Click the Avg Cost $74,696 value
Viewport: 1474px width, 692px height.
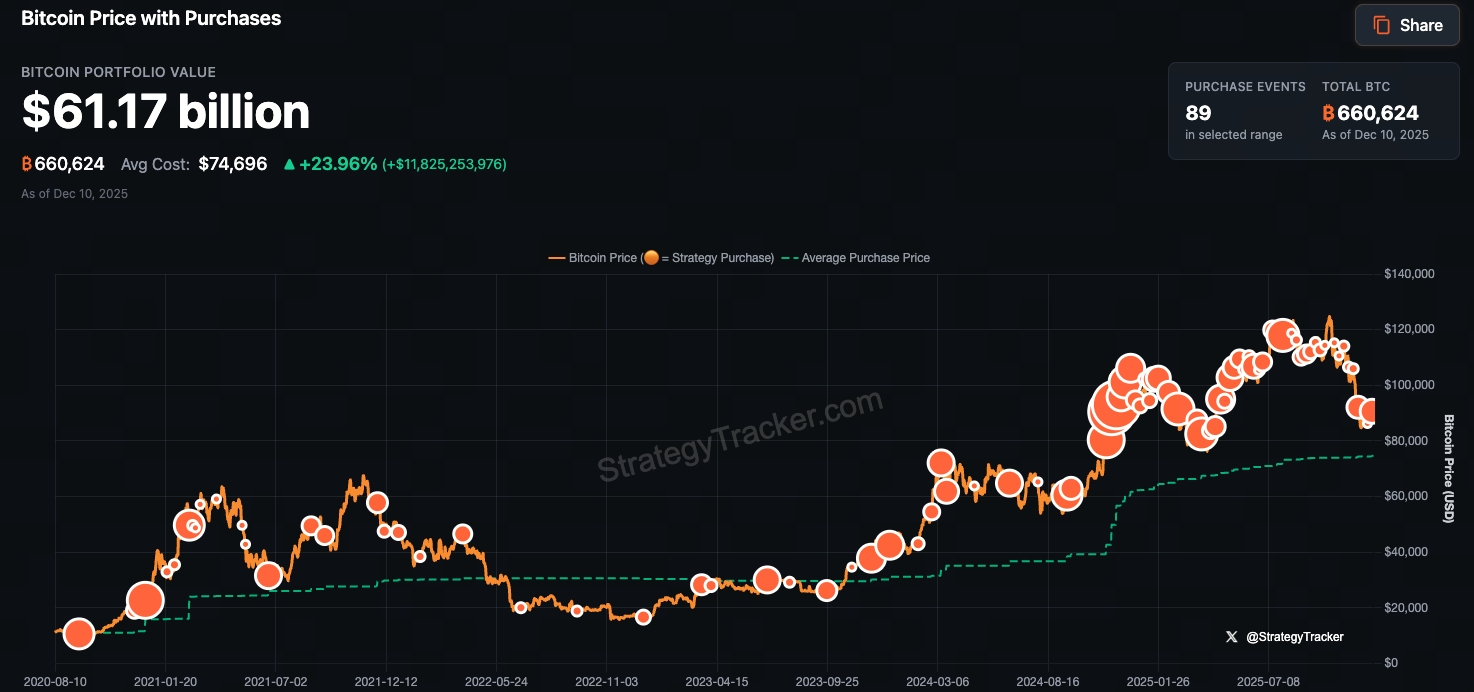233,164
